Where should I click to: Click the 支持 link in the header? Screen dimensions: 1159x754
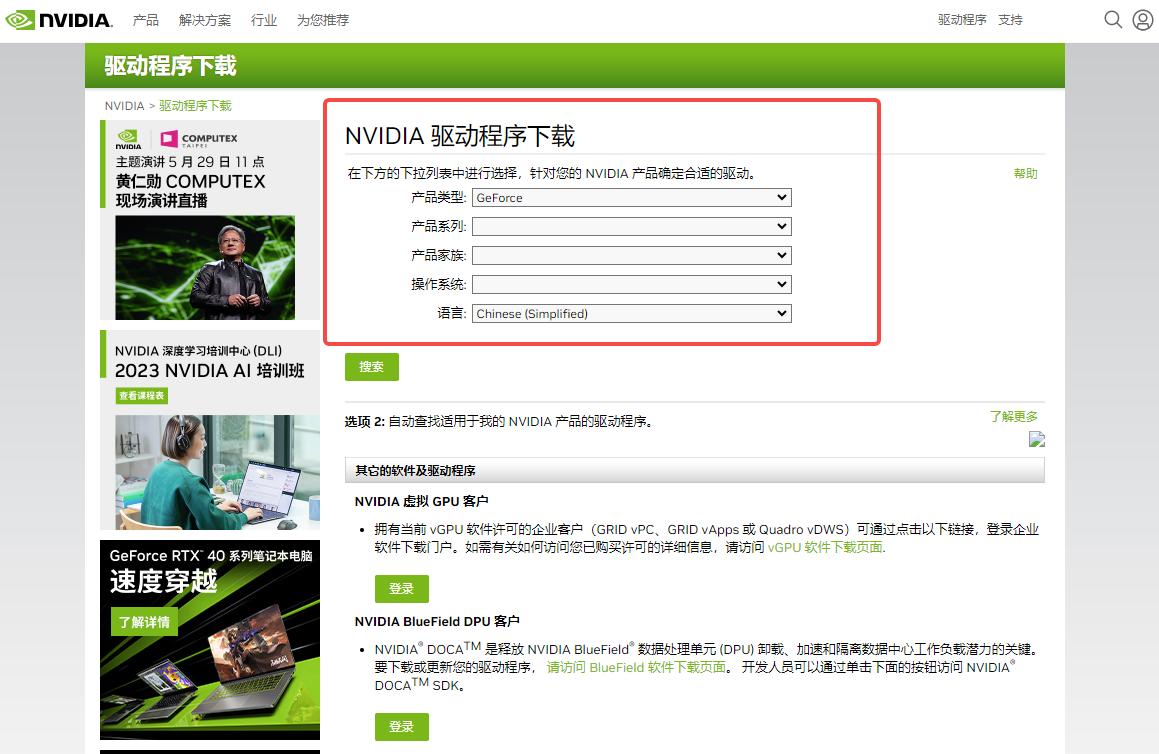[1011, 19]
